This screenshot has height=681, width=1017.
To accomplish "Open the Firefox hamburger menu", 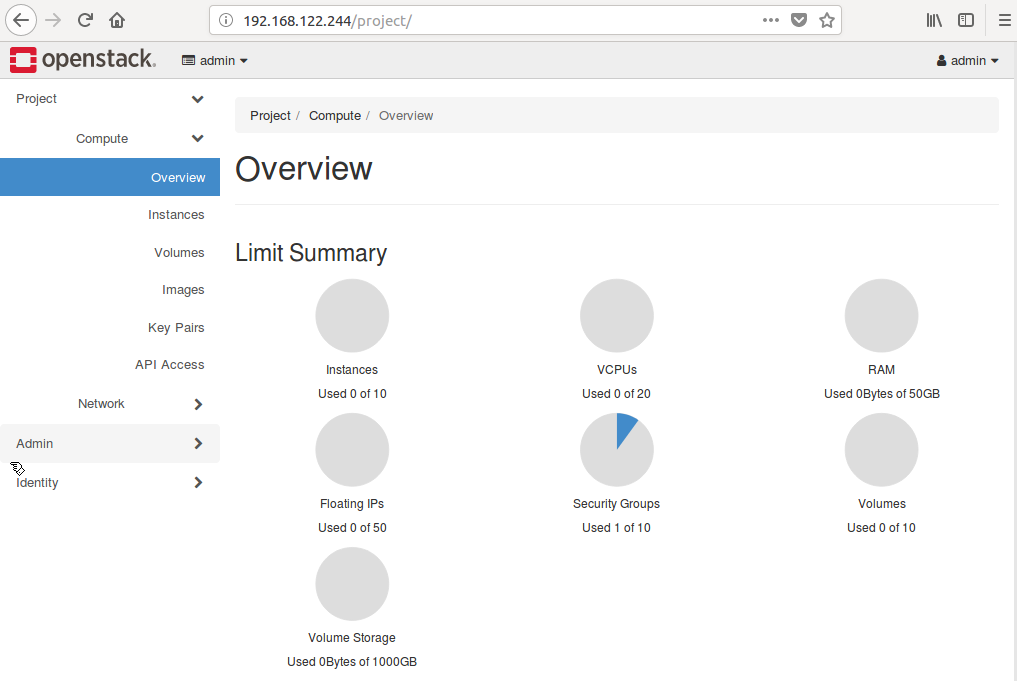I will (x=1004, y=20).
